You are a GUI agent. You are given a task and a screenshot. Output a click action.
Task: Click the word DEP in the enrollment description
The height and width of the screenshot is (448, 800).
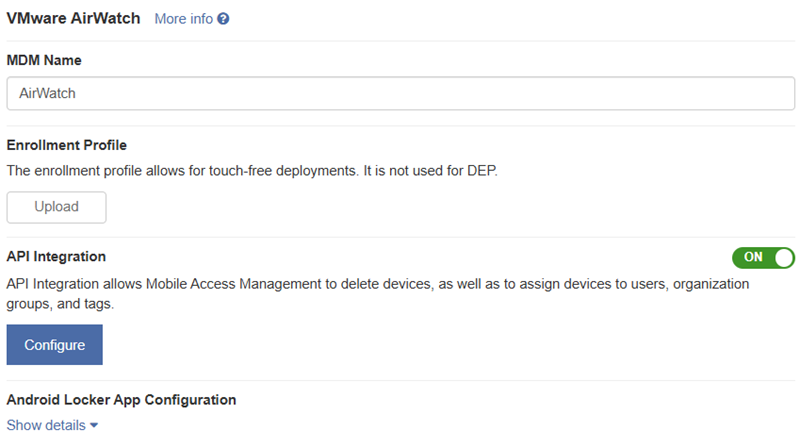pos(482,170)
